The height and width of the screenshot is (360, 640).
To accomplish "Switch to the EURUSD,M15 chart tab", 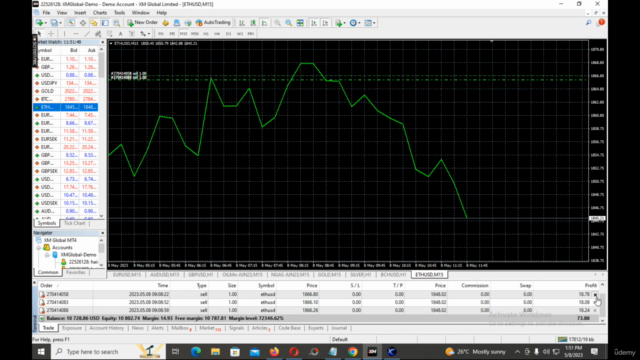I will point(127,275).
